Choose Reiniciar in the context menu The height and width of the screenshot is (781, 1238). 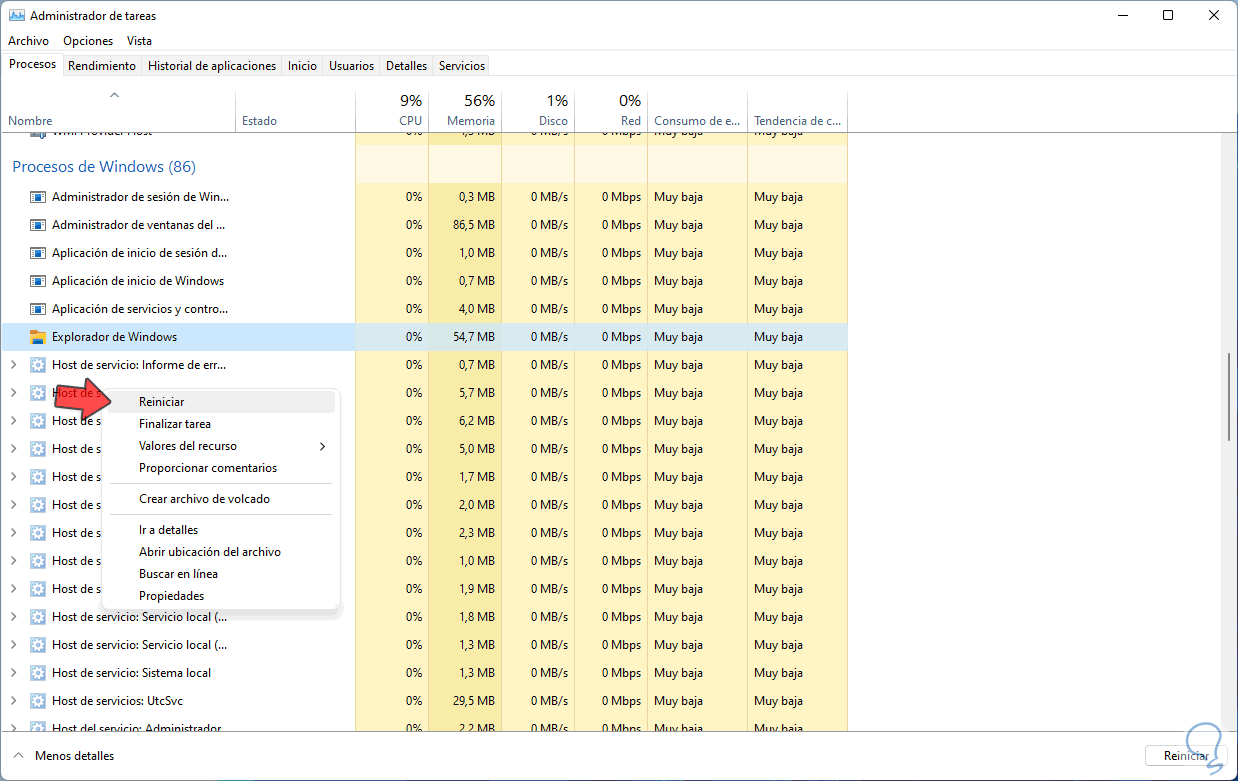pos(221,402)
